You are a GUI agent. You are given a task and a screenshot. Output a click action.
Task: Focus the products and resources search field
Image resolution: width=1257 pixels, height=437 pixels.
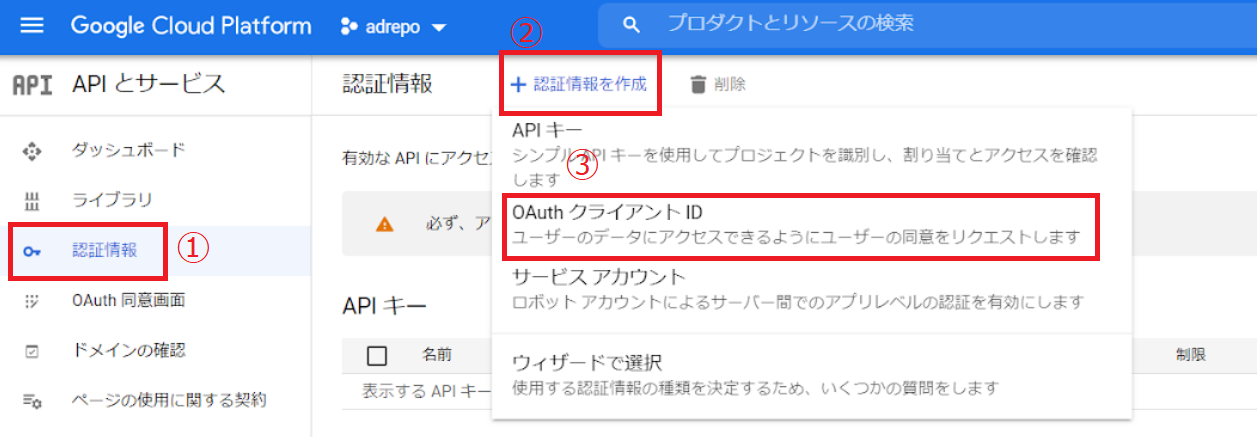coord(927,23)
